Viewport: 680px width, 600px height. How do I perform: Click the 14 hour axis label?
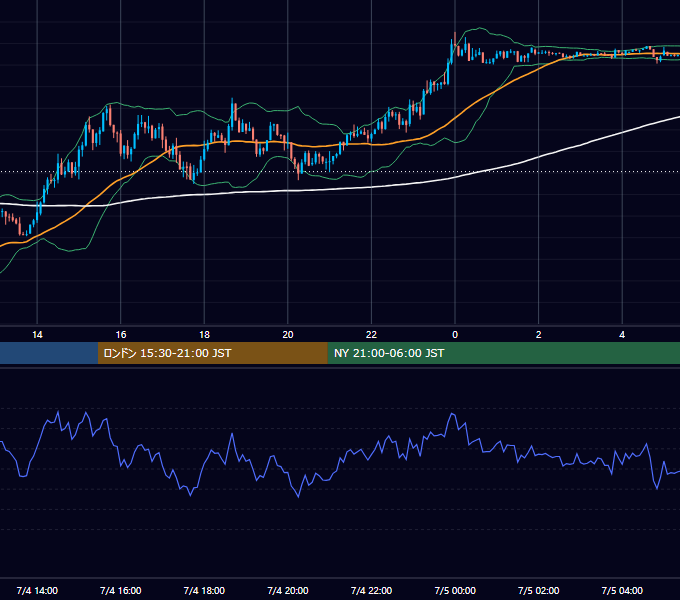coord(37,335)
